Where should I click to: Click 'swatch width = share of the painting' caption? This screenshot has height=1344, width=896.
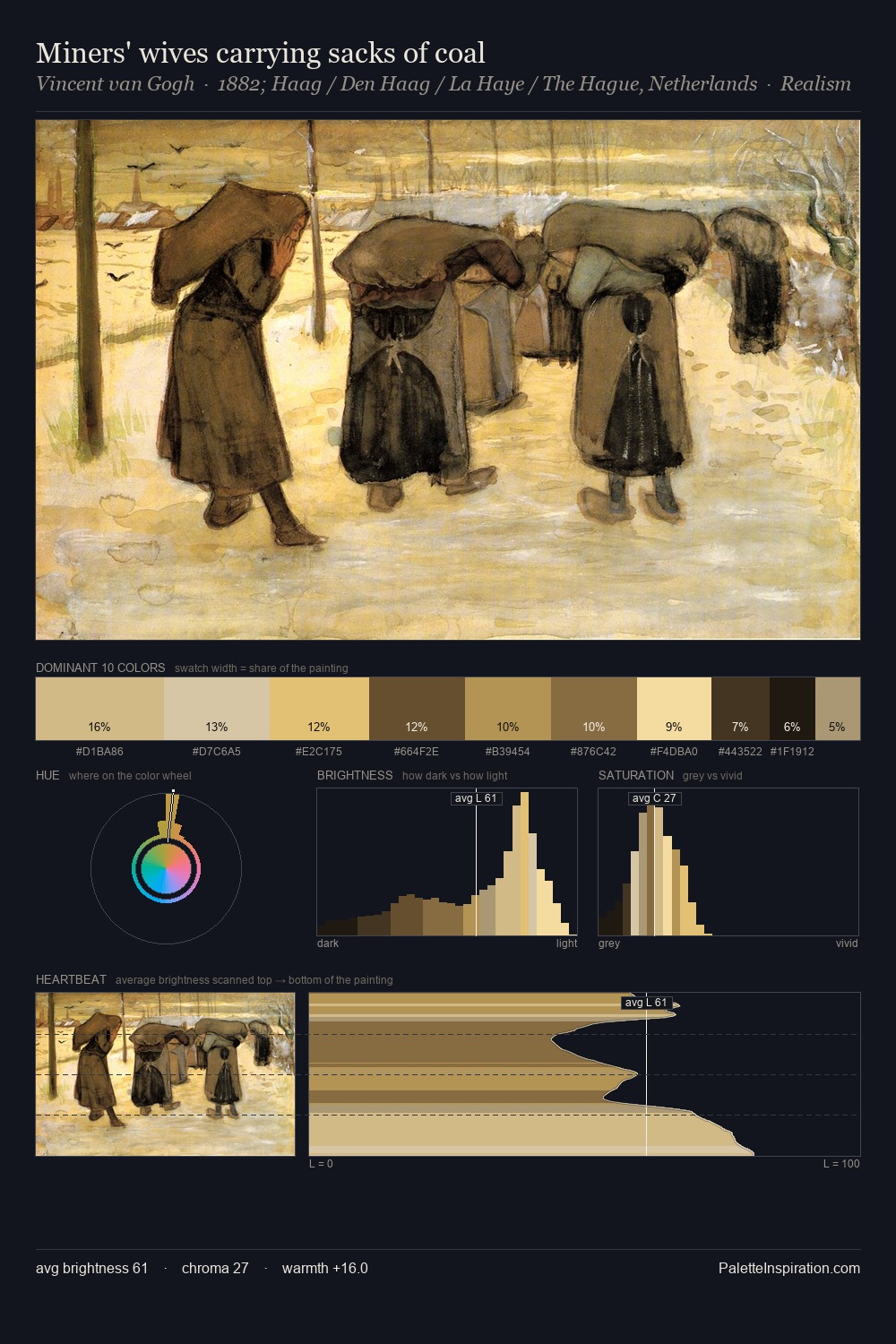click(x=262, y=668)
